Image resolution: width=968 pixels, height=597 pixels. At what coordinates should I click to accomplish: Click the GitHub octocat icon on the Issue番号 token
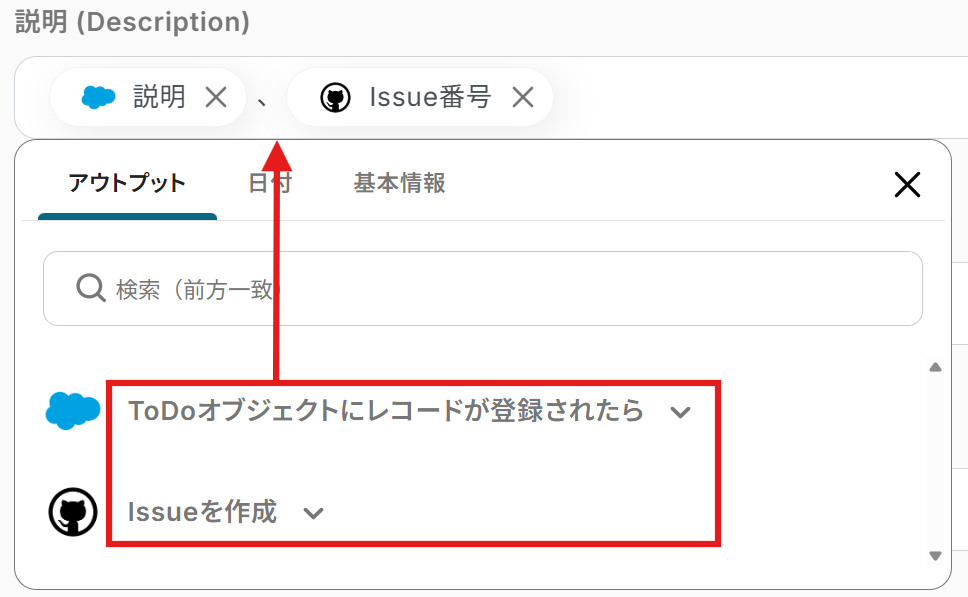pyautogui.click(x=335, y=96)
